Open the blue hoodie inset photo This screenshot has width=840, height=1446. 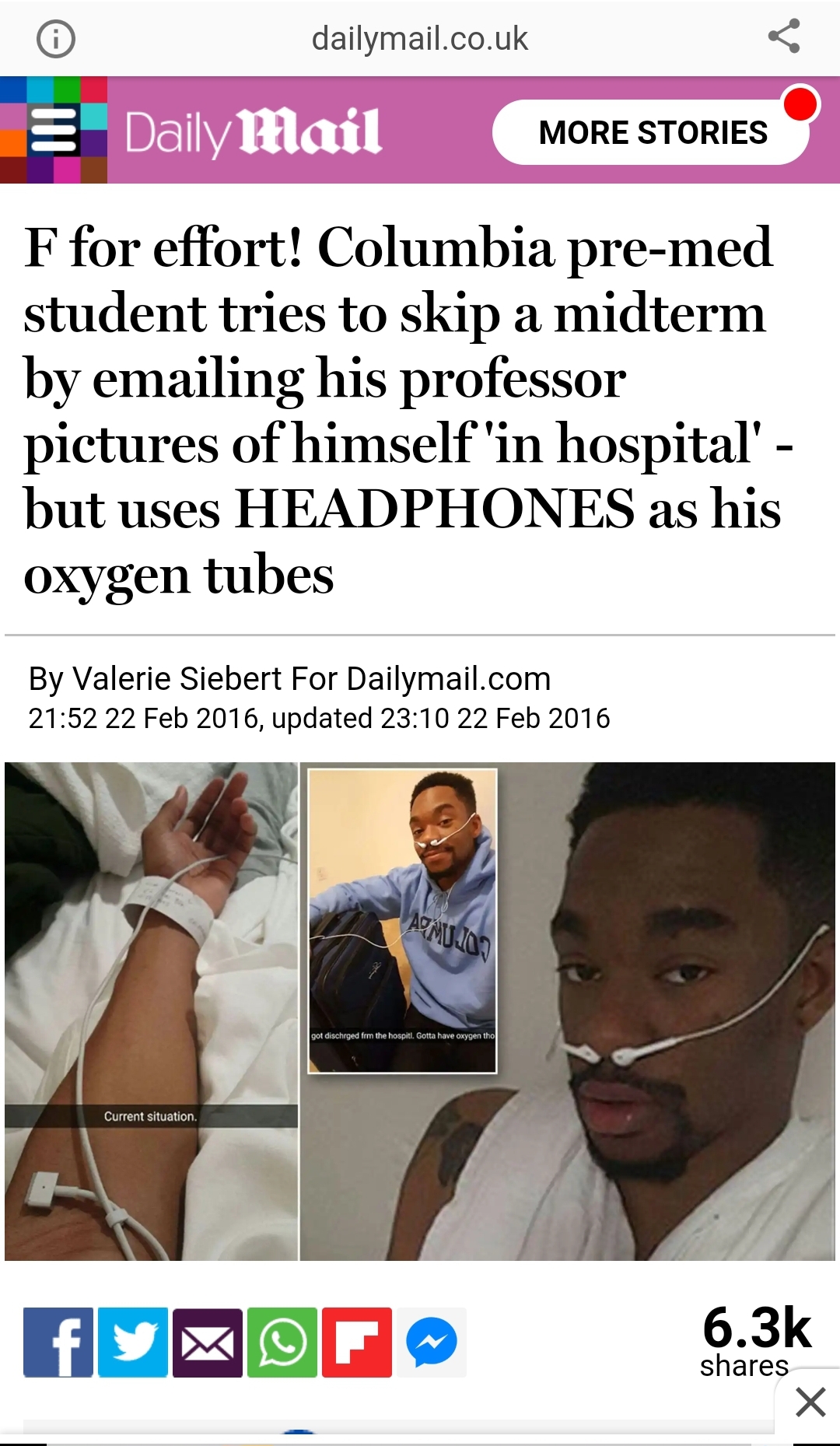[402, 921]
